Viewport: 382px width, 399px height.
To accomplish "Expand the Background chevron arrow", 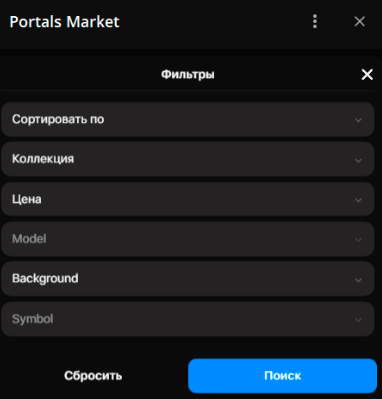I will pos(358,280).
